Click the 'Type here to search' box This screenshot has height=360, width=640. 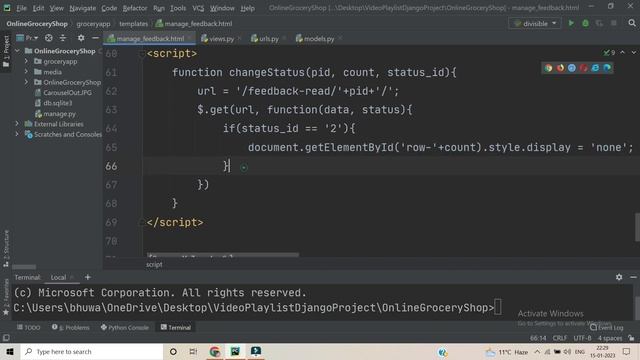[92, 351]
